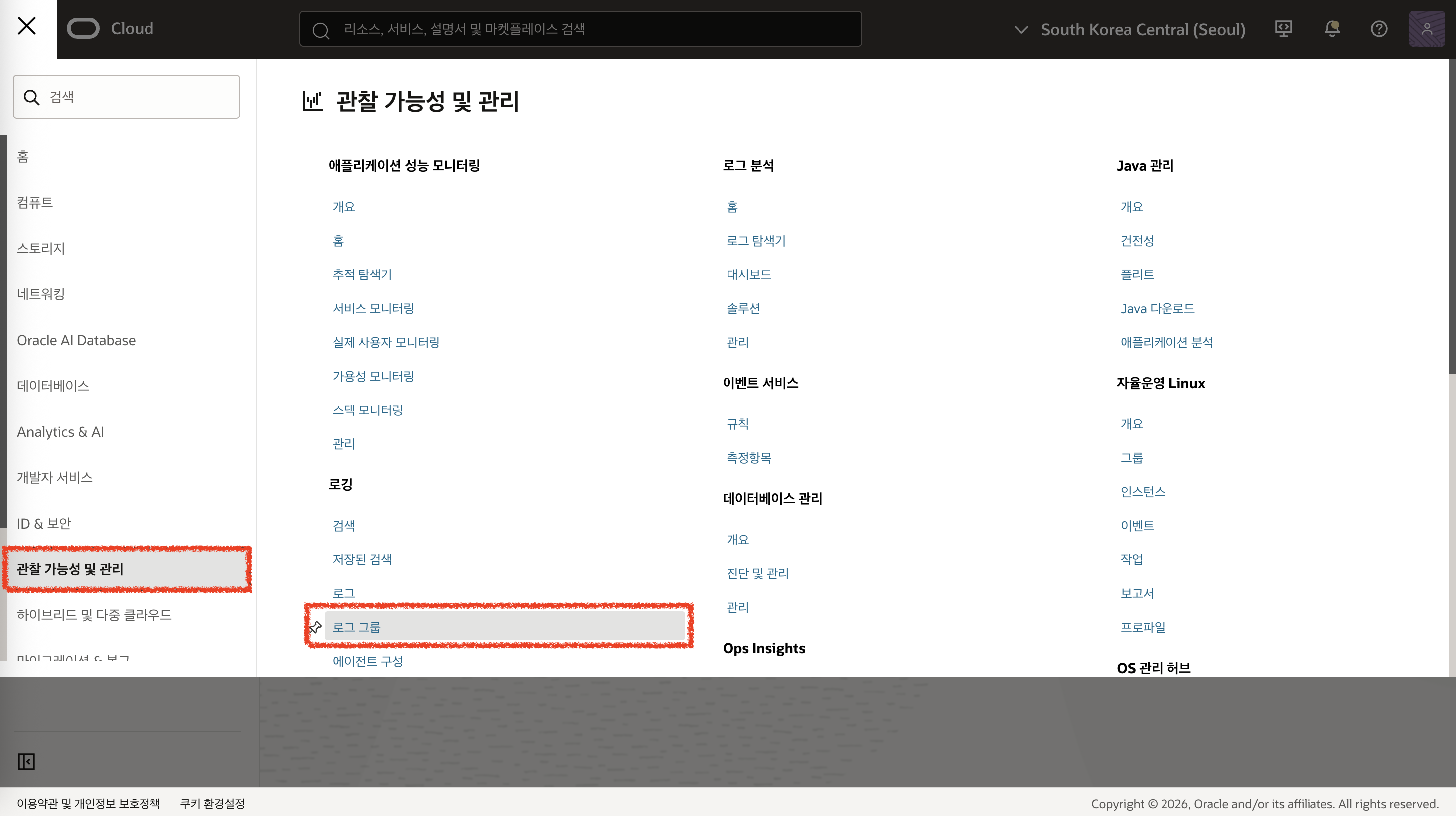The height and width of the screenshot is (816, 1456).
Task: Pin the 로그 그룹 item with the pin icon
Action: [315, 627]
